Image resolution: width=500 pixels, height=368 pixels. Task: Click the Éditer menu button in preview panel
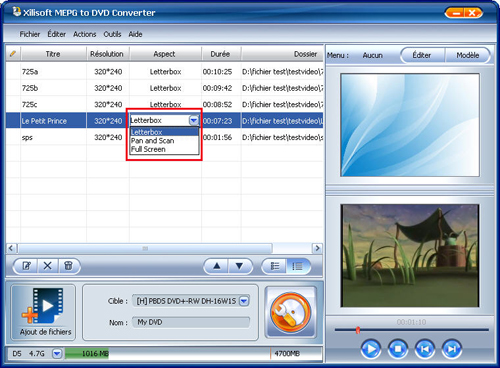pyautogui.click(x=422, y=55)
